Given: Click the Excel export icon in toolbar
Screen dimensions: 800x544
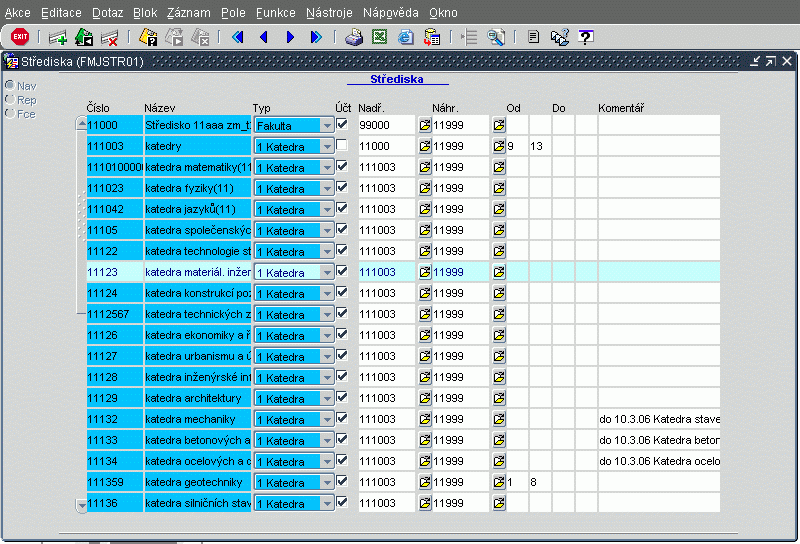Looking at the screenshot, I should pos(380,37).
